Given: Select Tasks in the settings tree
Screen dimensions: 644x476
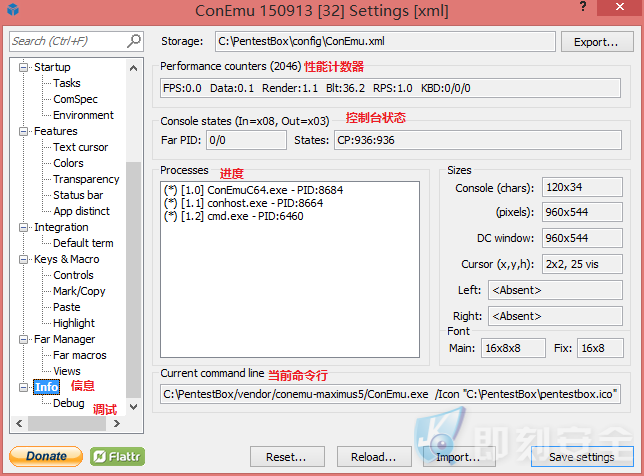Looking at the screenshot, I should (67, 83).
